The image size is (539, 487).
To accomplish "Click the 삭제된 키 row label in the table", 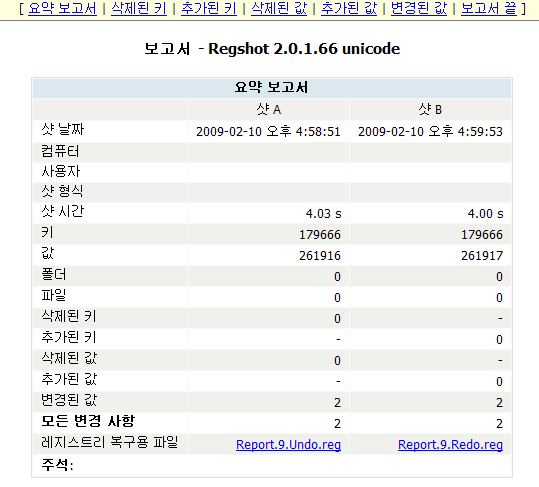I will [x=69, y=316].
